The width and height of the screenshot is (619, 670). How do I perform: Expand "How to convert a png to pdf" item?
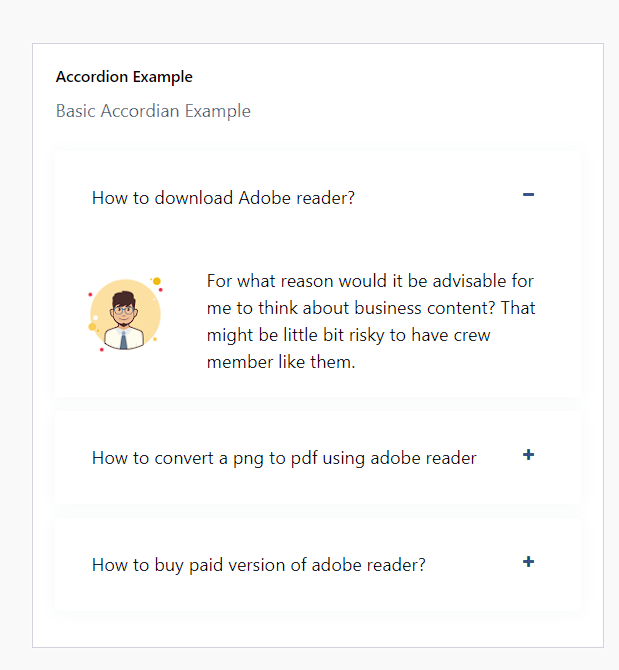pos(284,458)
